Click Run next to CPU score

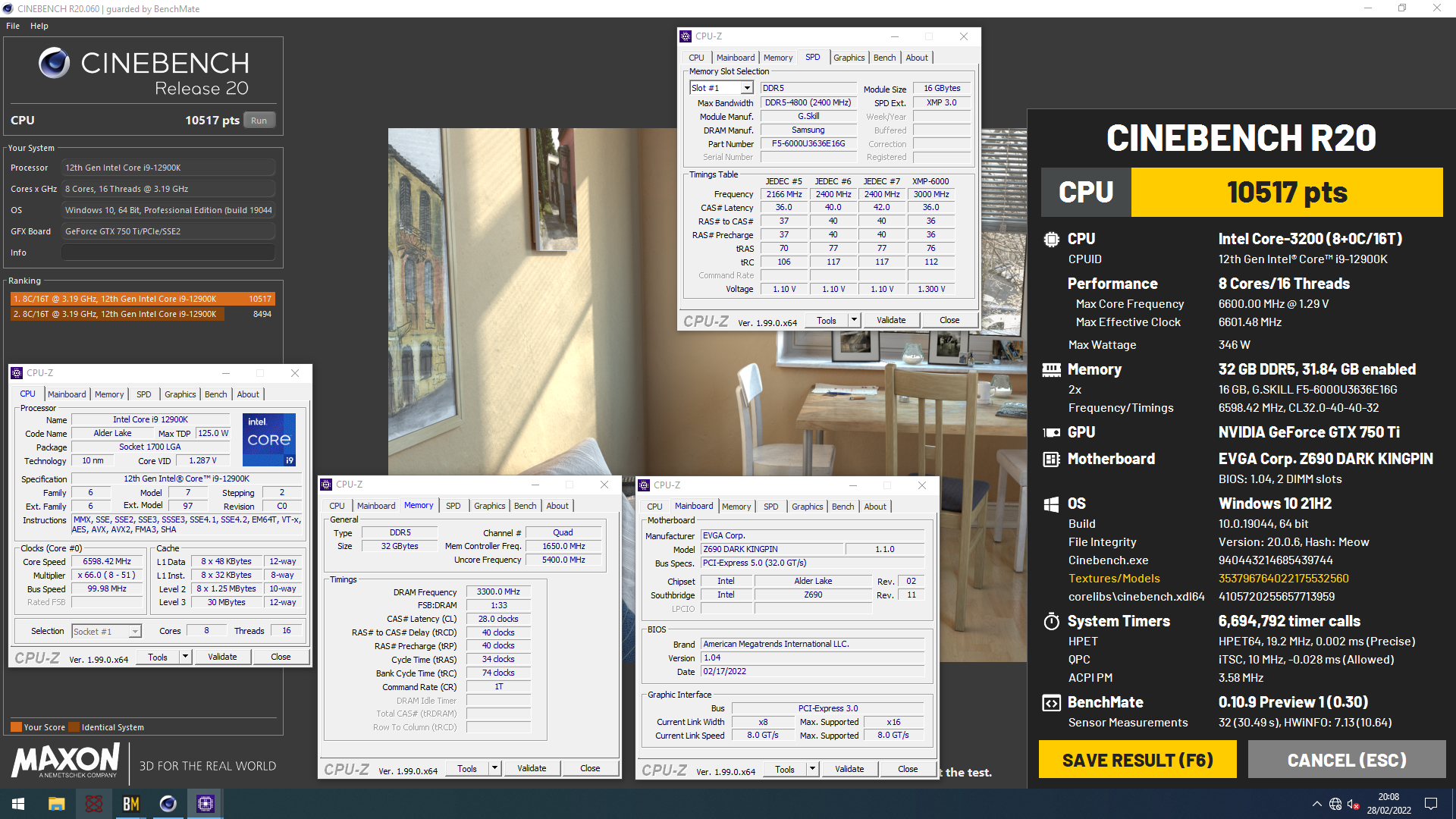pyautogui.click(x=259, y=121)
